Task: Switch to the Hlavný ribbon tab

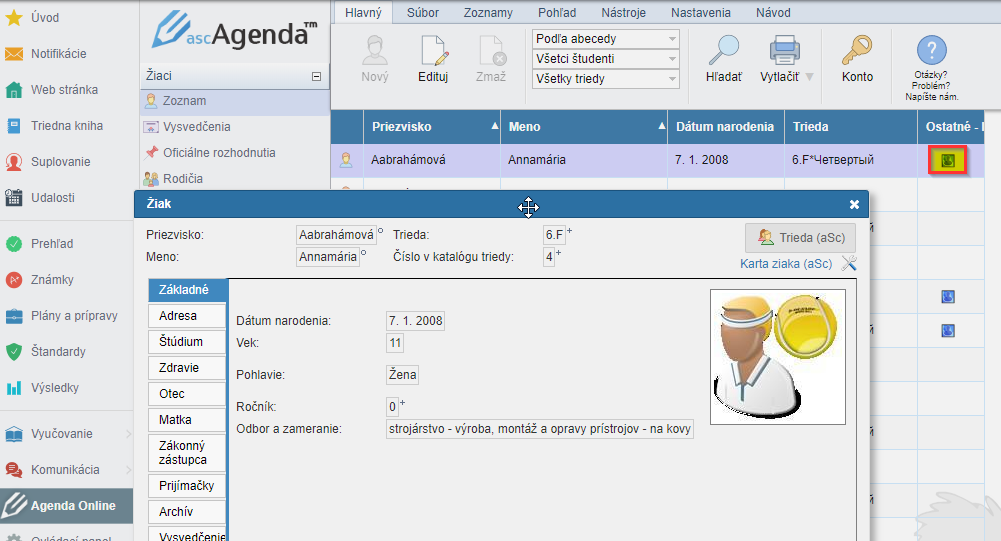Action: pyautogui.click(x=363, y=13)
